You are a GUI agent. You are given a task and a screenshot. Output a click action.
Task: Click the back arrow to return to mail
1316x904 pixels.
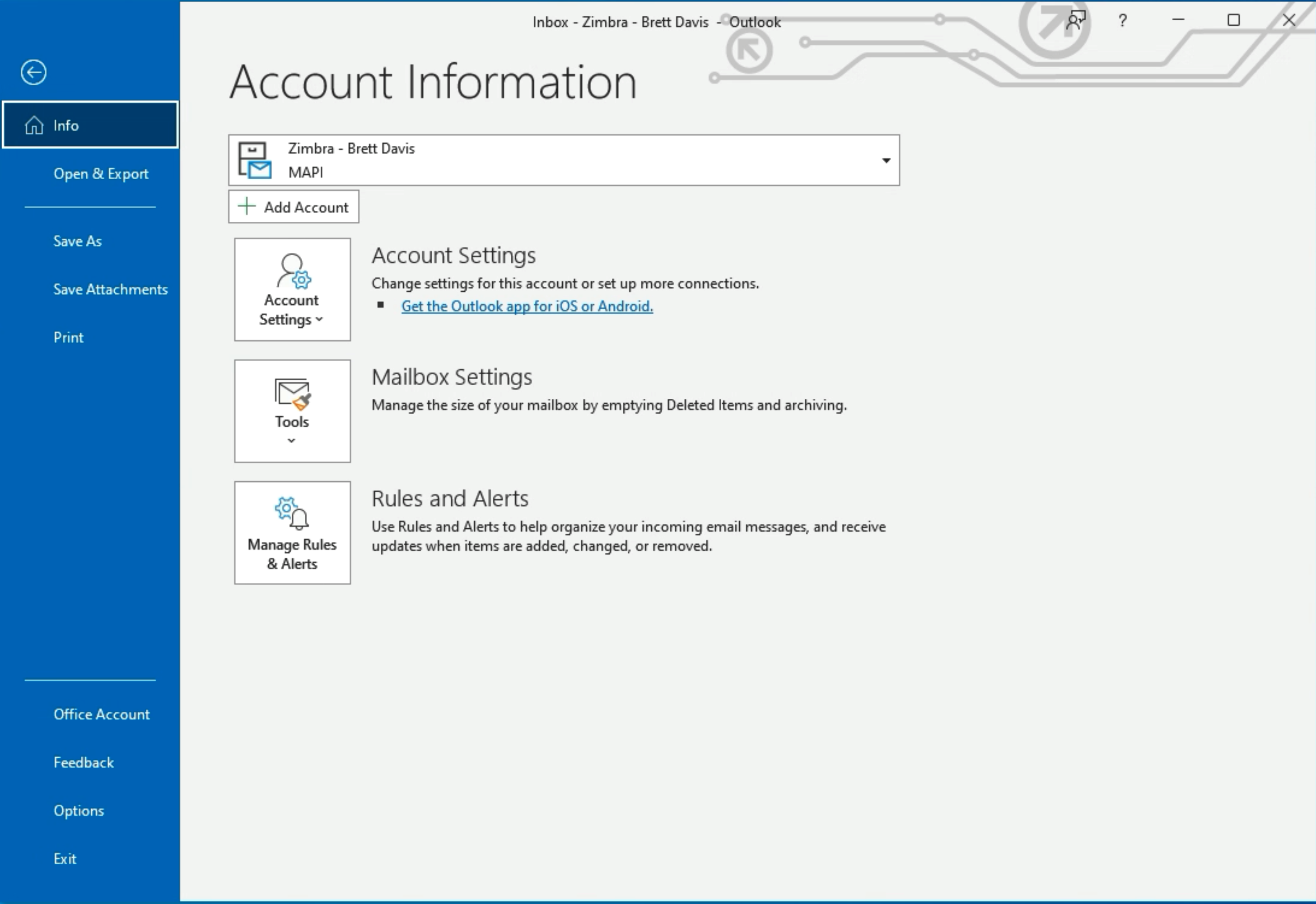click(33, 73)
